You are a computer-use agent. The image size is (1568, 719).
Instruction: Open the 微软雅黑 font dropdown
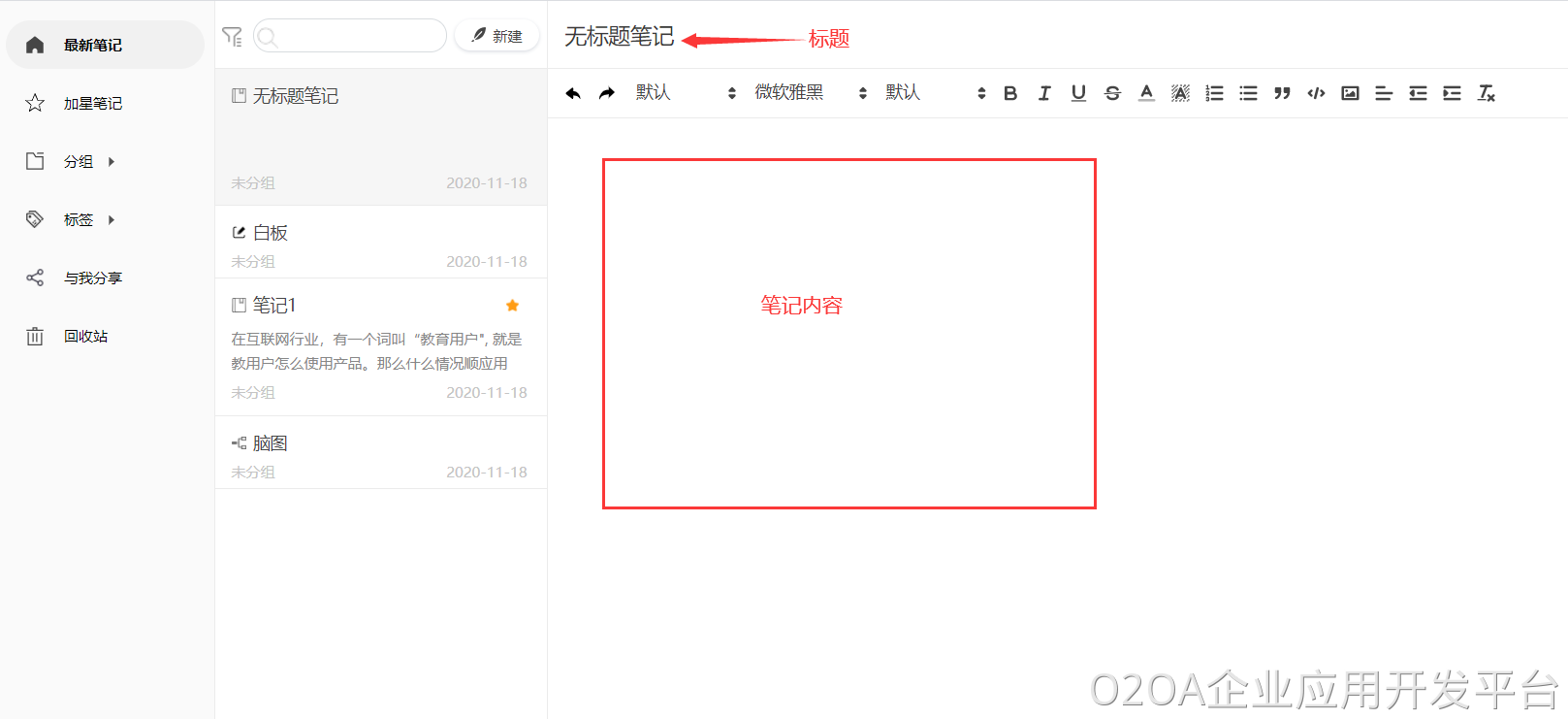click(811, 93)
